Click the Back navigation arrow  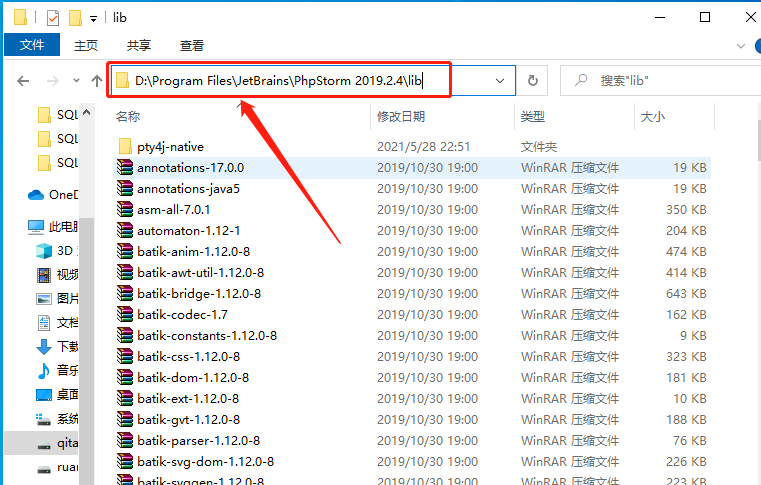[x=23, y=81]
